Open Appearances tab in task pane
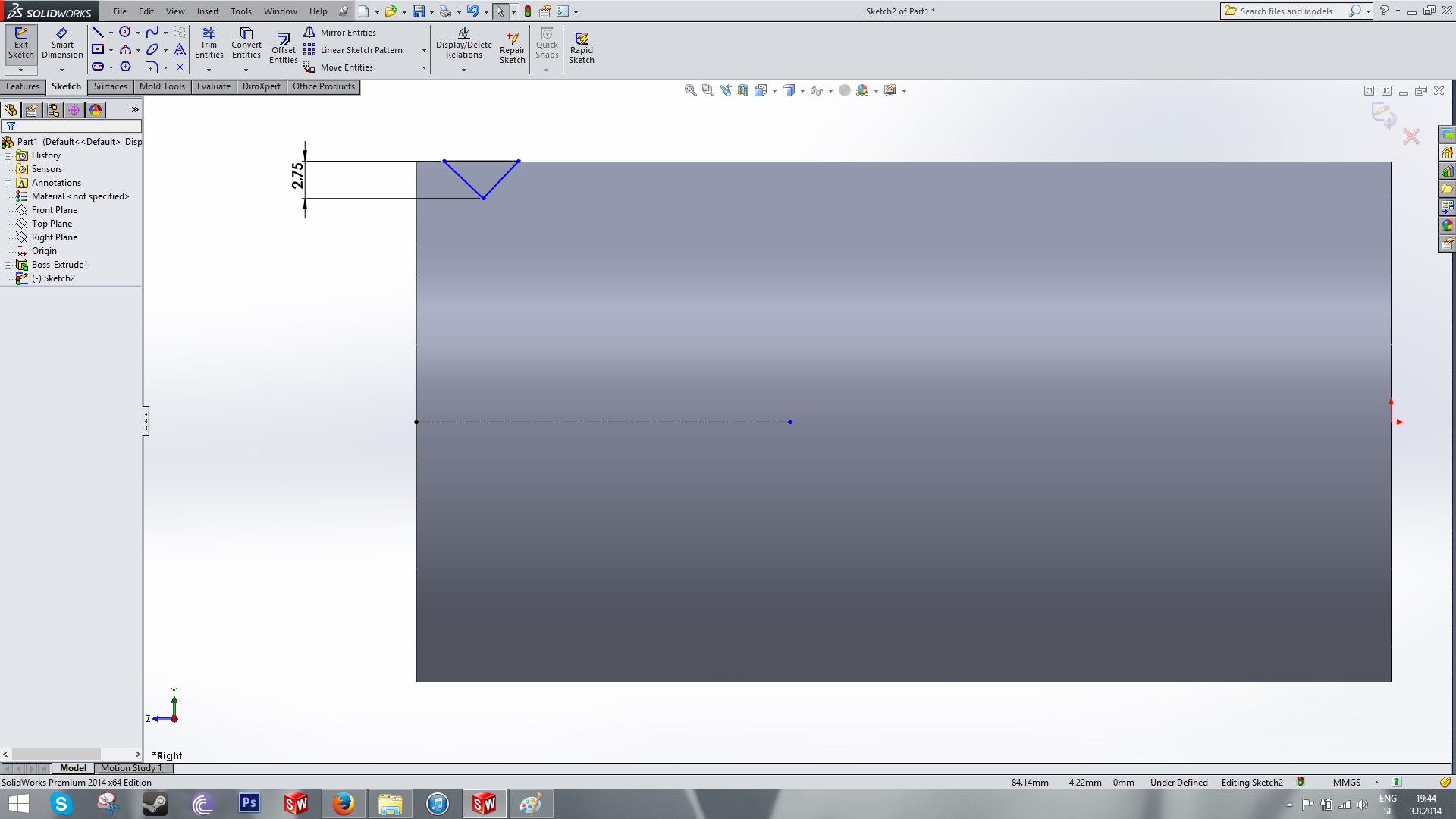The width and height of the screenshot is (1456, 819). point(1447,226)
